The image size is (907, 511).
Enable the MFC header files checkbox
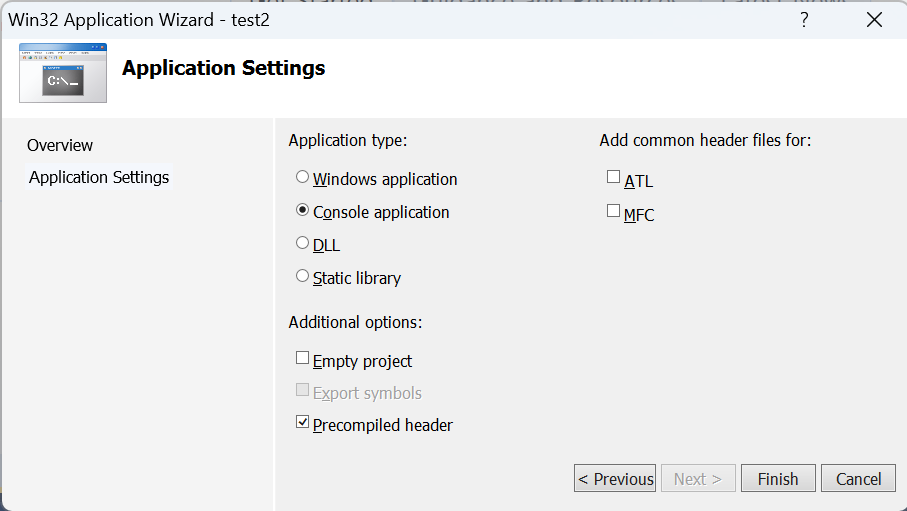click(x=613, y=211)
